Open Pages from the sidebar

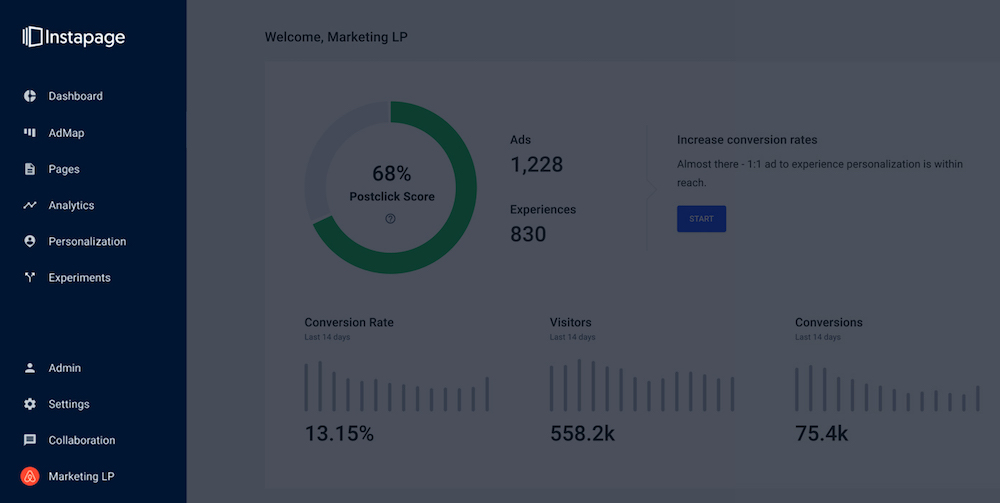(64, 169)
